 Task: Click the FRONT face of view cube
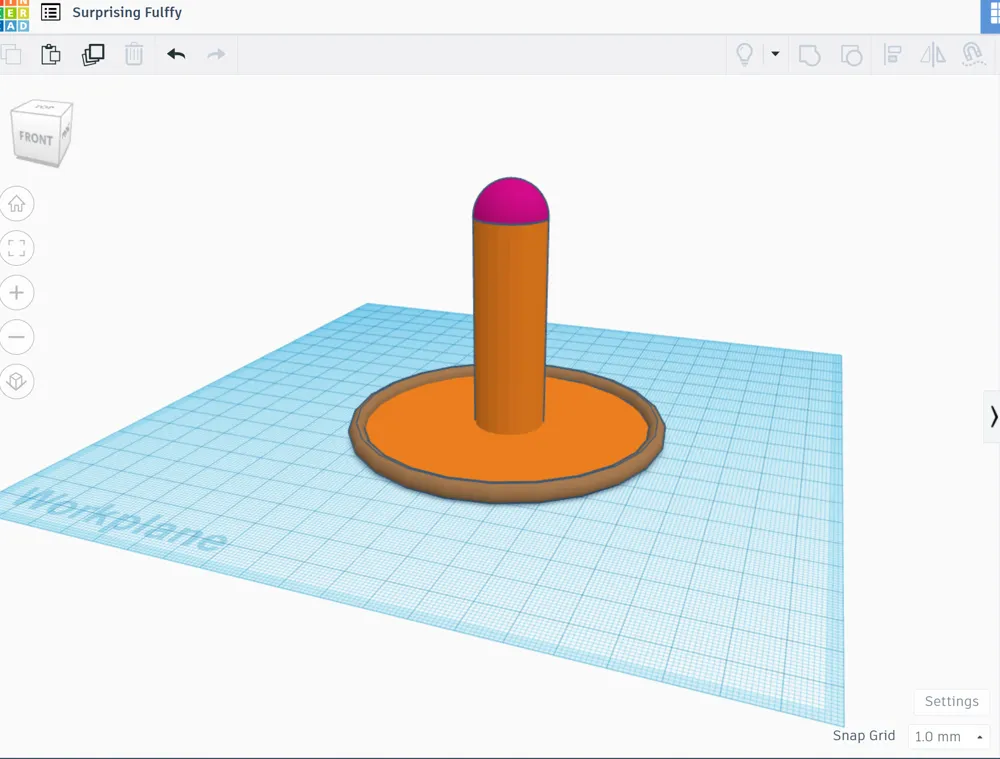point(36,138)
